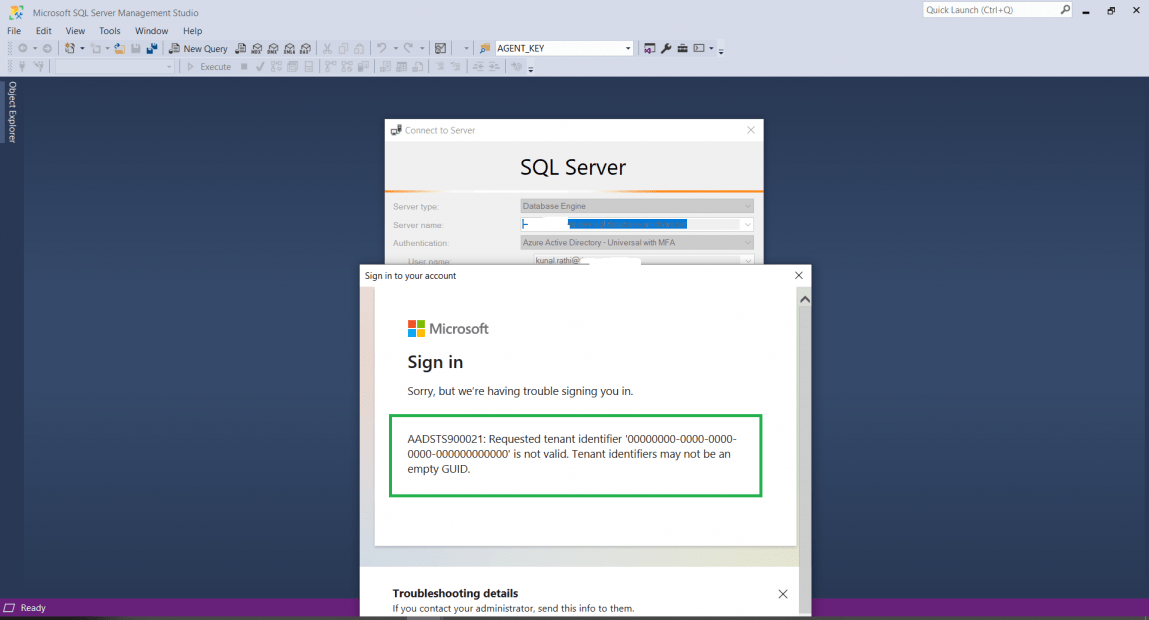Click the Open File folder icon
This screenshot has width=1149, height=620.
click(x=119, y=48)
